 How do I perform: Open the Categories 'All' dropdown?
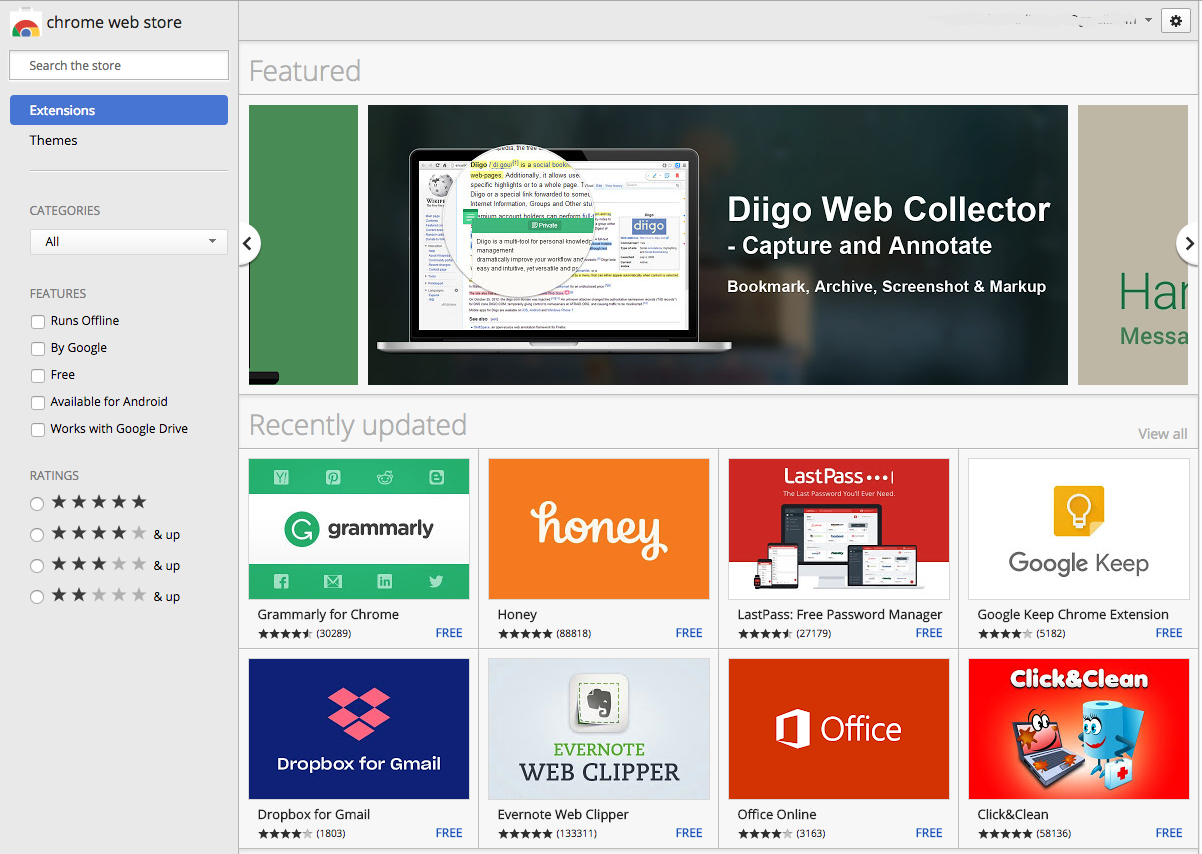click(129, 241)
